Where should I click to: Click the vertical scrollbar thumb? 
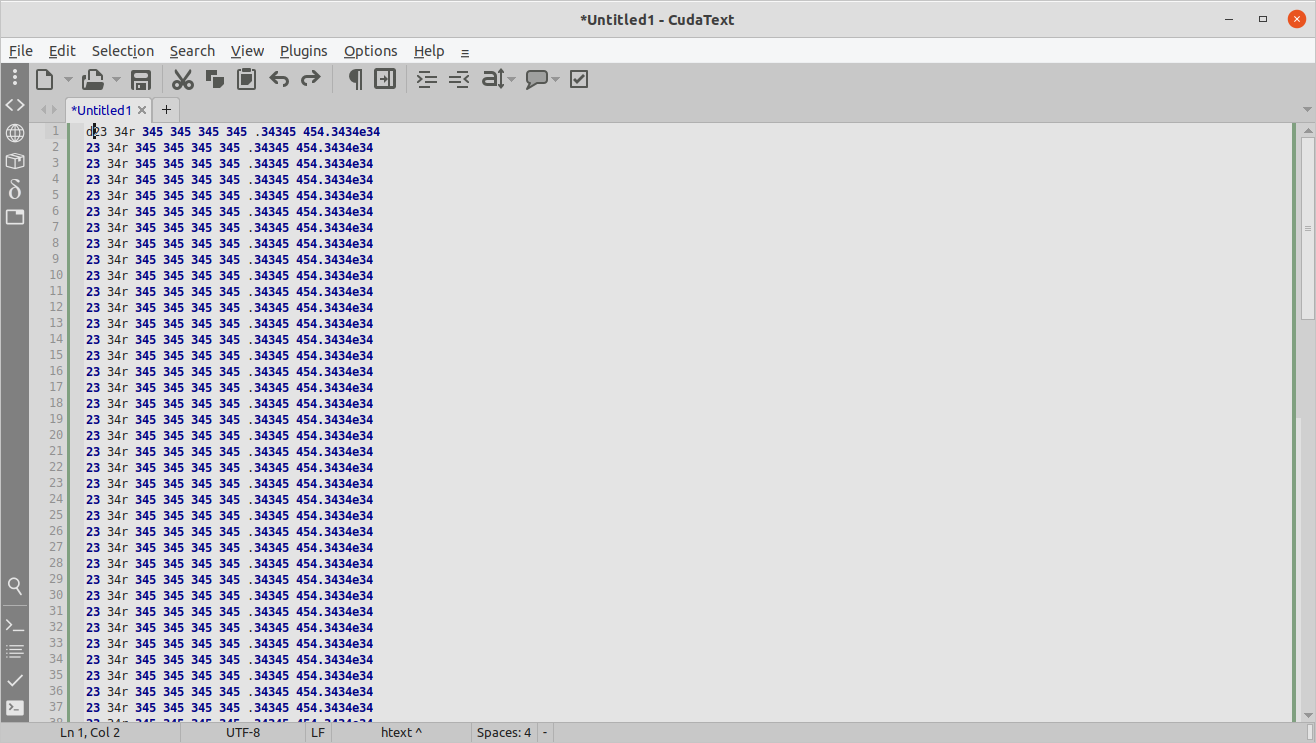click(x=1308, y=229)
